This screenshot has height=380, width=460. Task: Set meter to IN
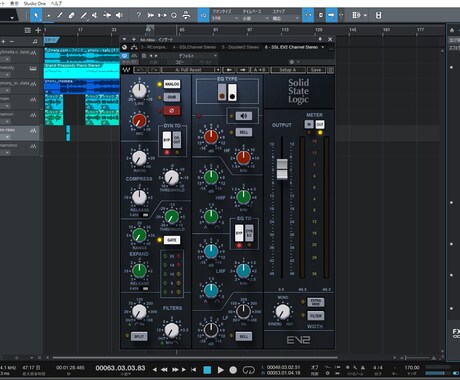(x=309, y=124)
